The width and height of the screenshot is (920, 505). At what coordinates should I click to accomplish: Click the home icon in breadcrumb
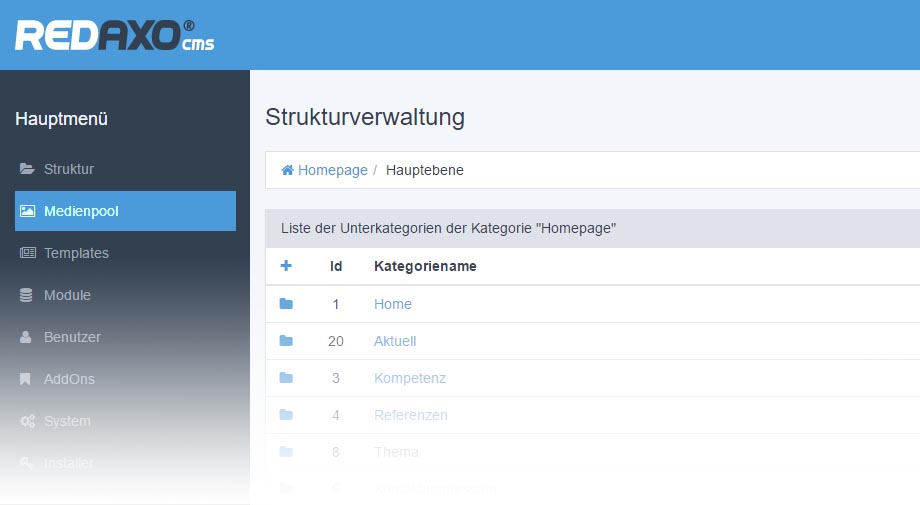pyautogui.click(x=288, y=170)
